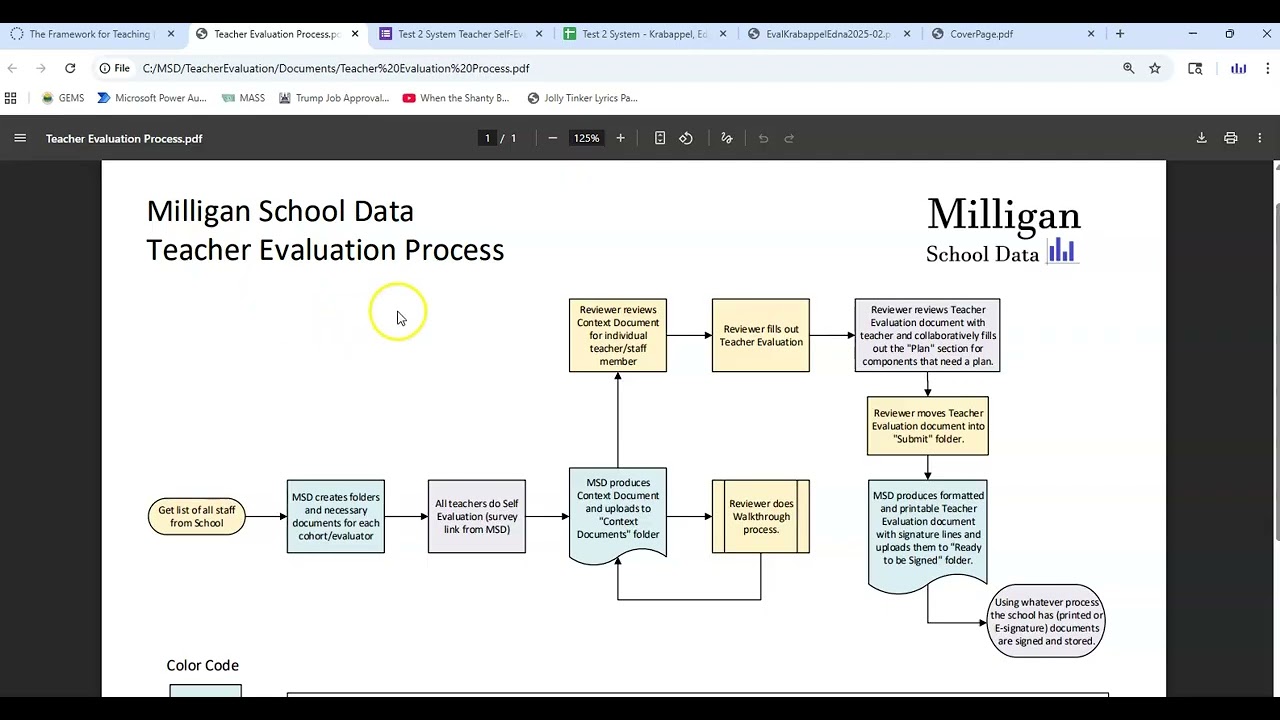Open the When the Shanty B... bookmark
The width and height of the screenshot is (1280, 720).
pos(456,98)
